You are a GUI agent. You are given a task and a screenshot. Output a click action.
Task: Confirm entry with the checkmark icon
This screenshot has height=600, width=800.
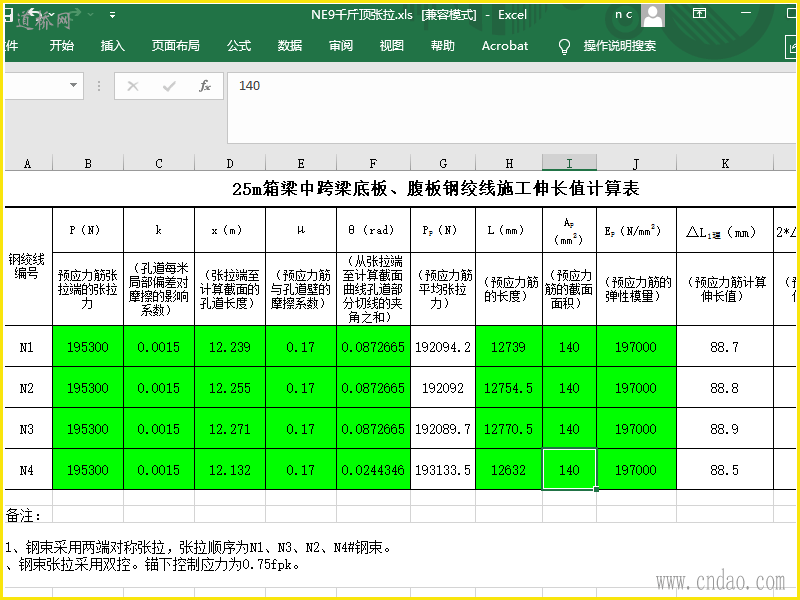[x=169, y=86]
